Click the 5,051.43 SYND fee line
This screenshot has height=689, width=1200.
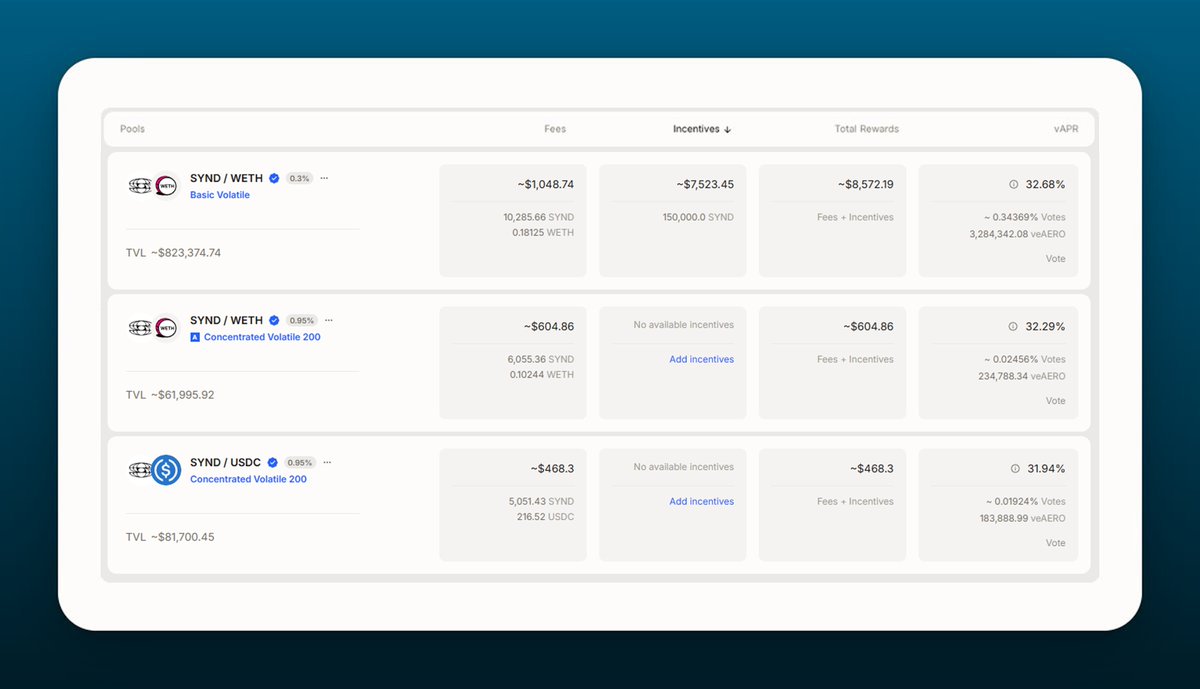pyautogui.click(x=541, y=501)
